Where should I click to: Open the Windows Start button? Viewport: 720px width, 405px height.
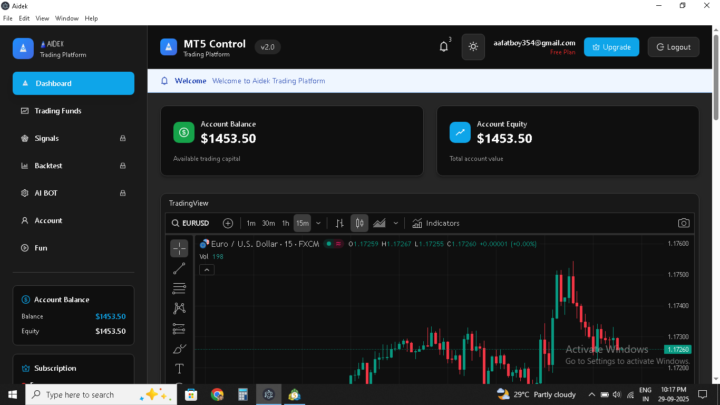(x=12, y=394)
